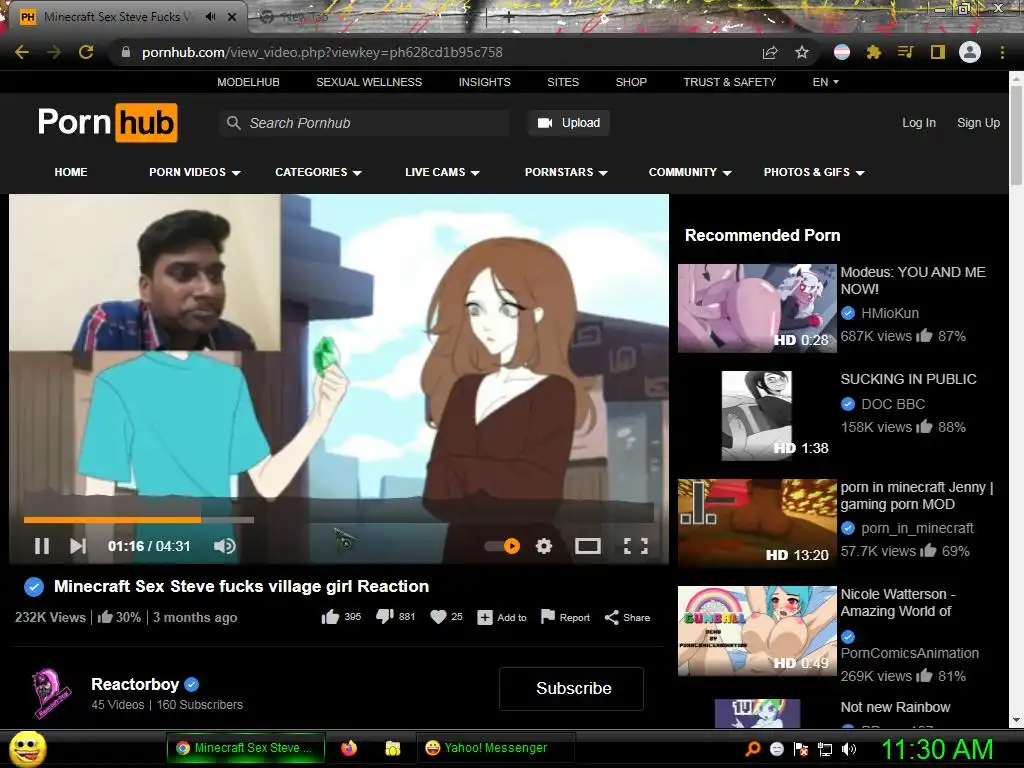
Task: Skip to the next video in player
Action: 78,546
